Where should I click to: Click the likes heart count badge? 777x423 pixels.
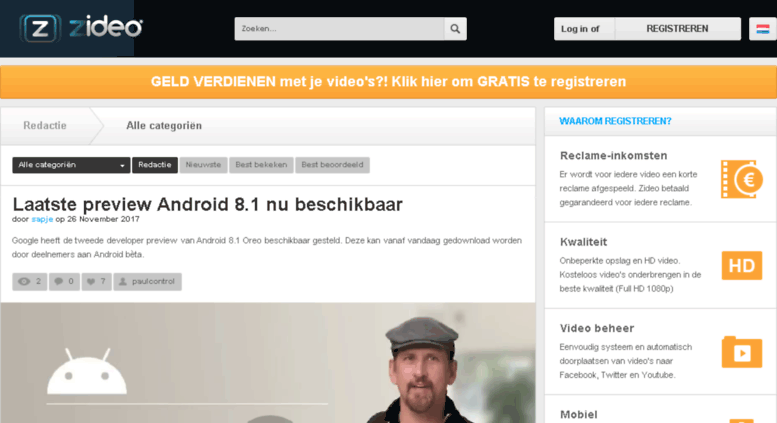tap(97, 282)
